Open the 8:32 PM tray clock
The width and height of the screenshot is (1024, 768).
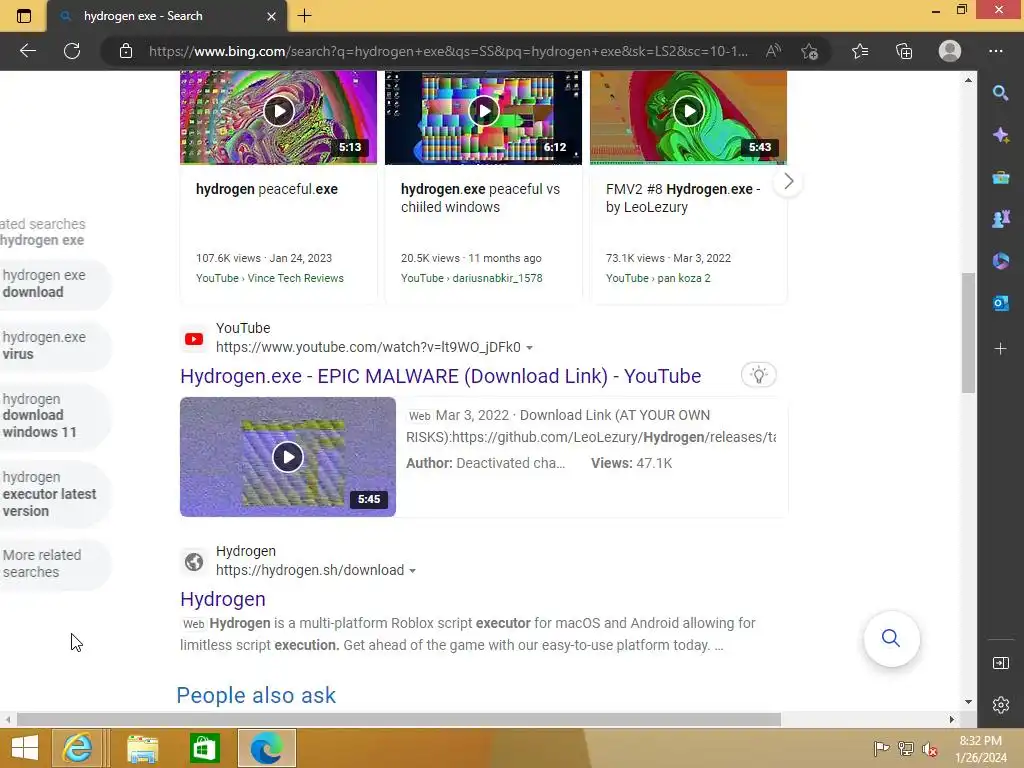coord(980,749)
